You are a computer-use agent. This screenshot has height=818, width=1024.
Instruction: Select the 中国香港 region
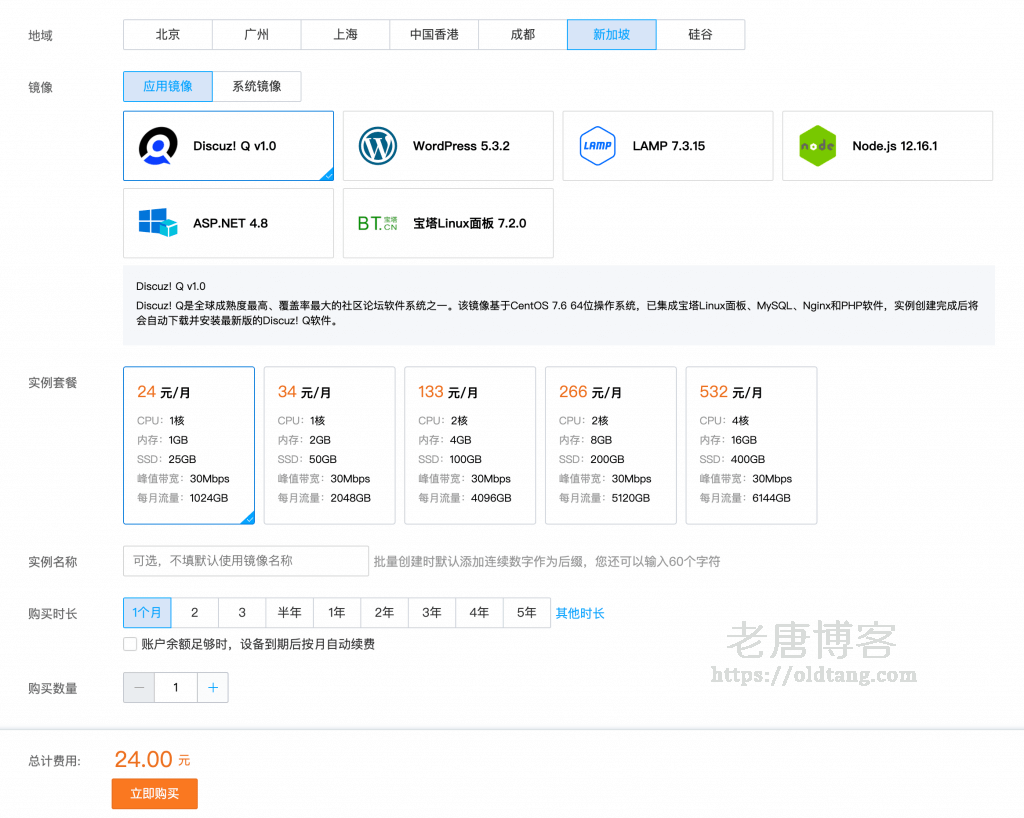[434, 34]
